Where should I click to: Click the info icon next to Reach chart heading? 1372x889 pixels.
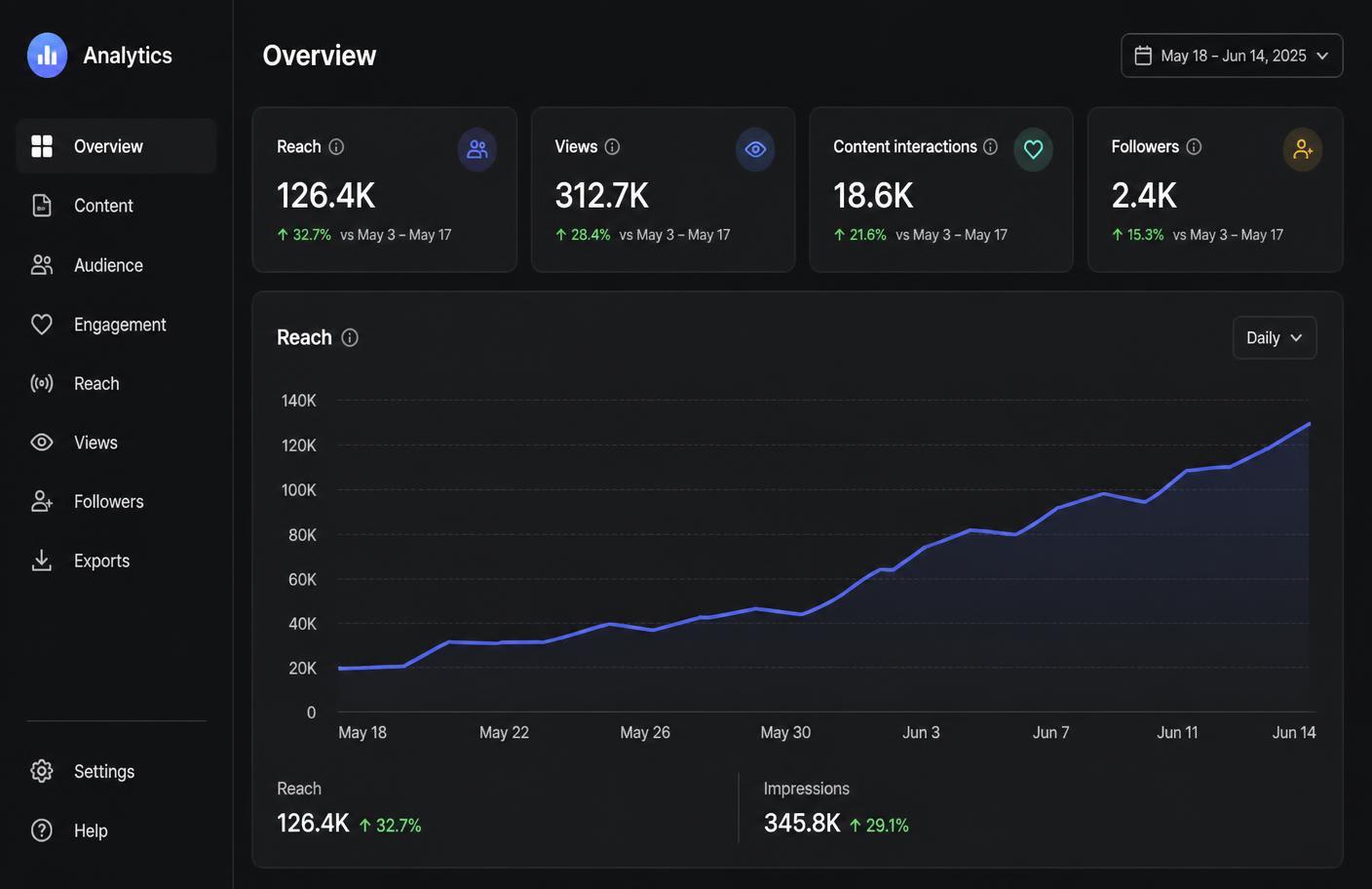pos(350,337)
